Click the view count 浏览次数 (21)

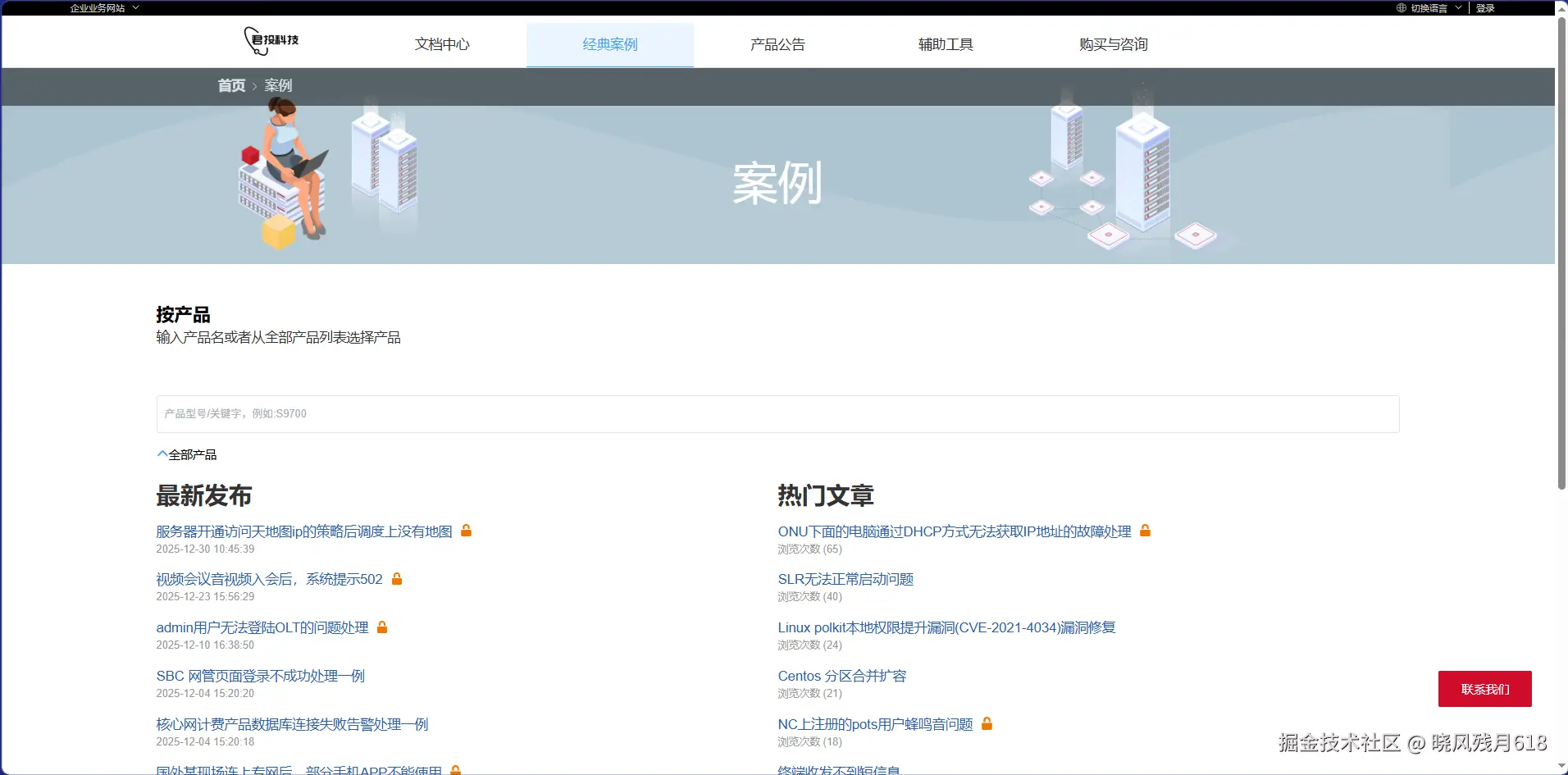[810, 694]
